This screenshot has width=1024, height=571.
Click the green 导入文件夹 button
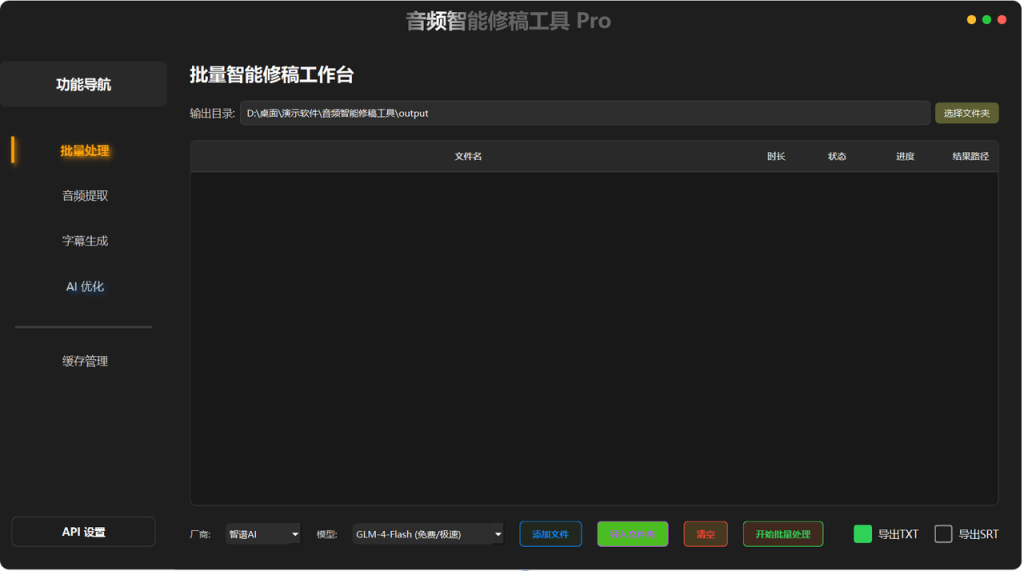[x=633, y=534]
